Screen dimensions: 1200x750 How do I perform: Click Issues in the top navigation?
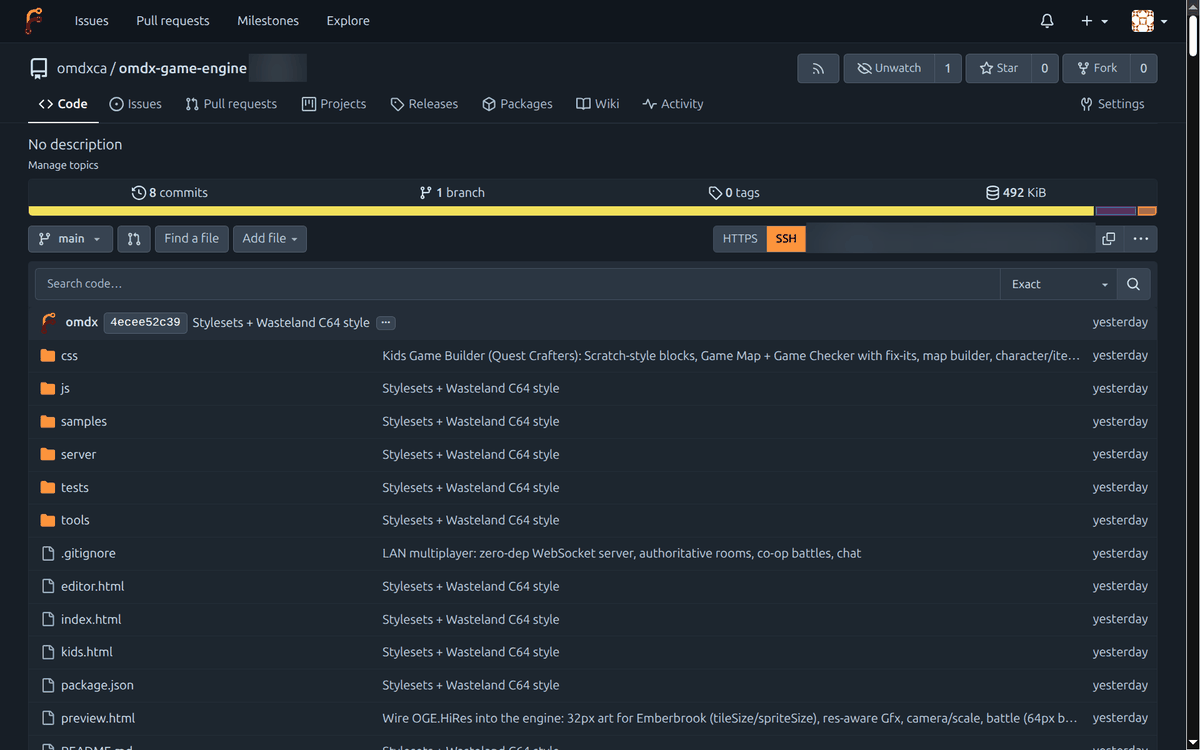pyautogui.click(x=92, y=20)
